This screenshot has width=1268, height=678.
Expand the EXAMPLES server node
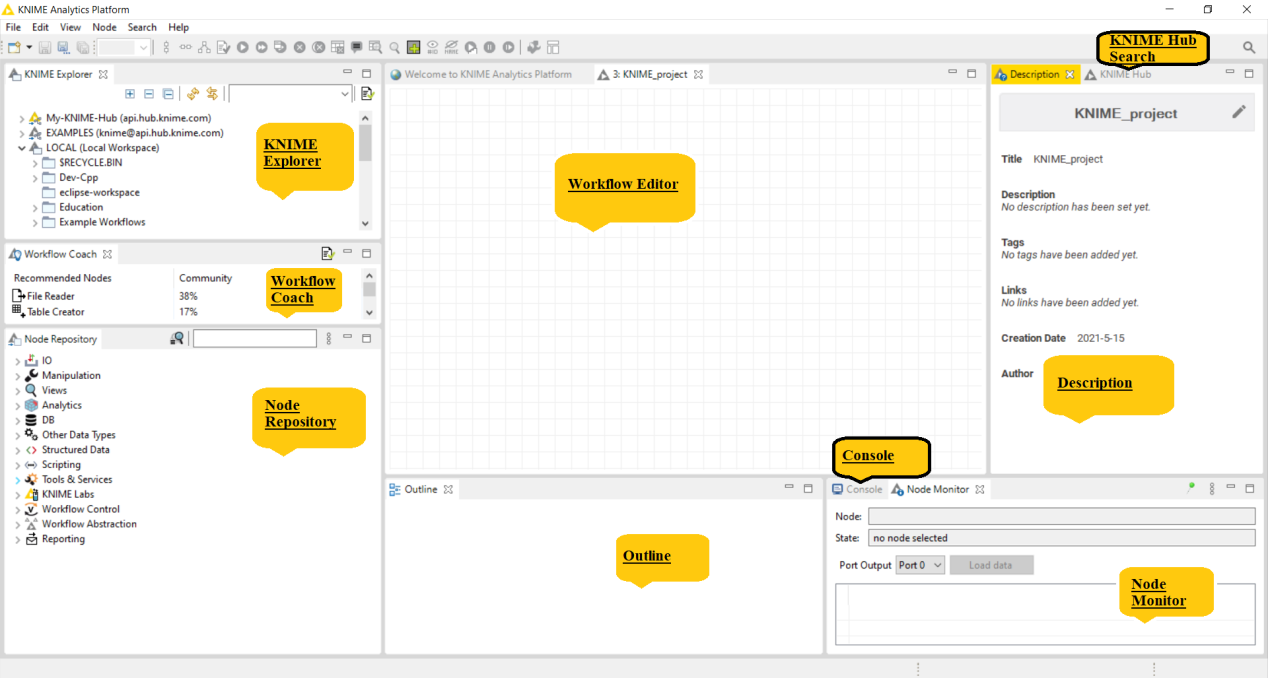coord(22,133)
